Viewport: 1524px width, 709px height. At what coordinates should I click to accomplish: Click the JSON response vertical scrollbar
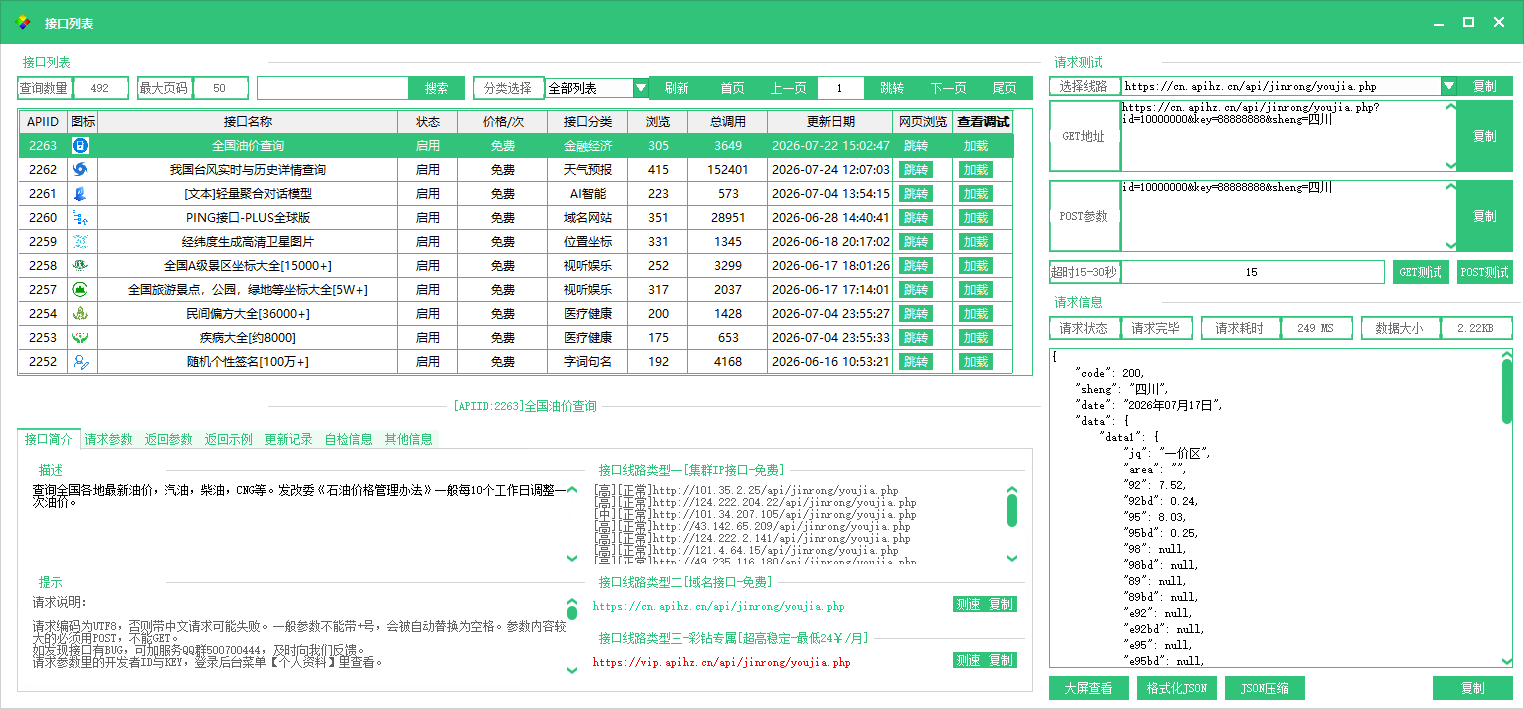(1506, 392)
